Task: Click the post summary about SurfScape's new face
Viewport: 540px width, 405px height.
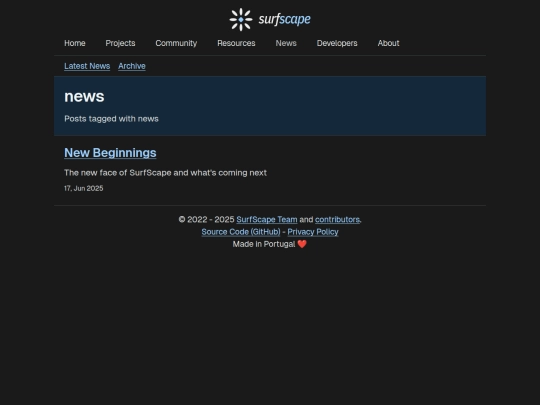Action: click(165, 173)
